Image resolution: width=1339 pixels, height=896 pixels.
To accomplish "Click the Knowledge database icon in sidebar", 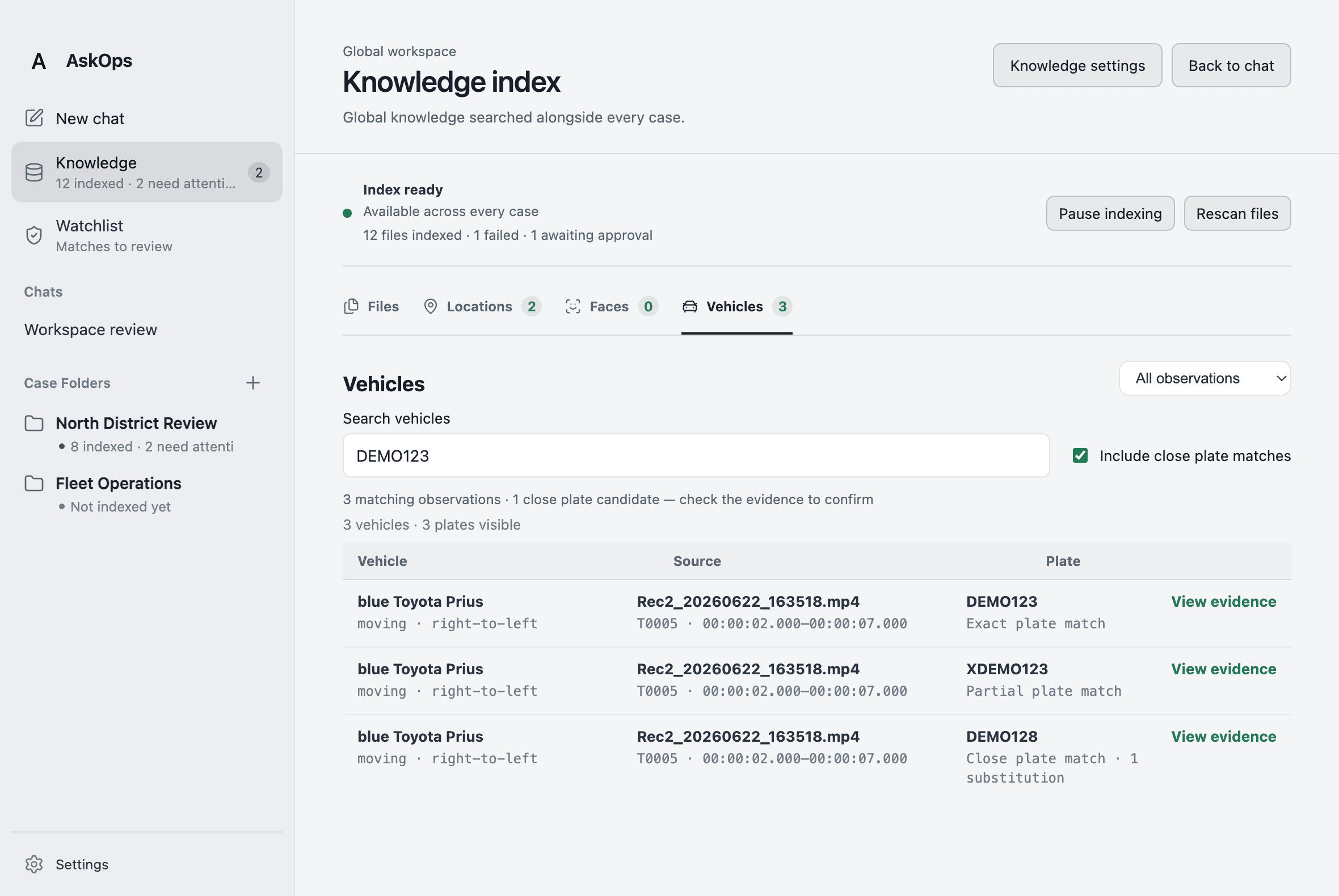I will click(34, 172).
